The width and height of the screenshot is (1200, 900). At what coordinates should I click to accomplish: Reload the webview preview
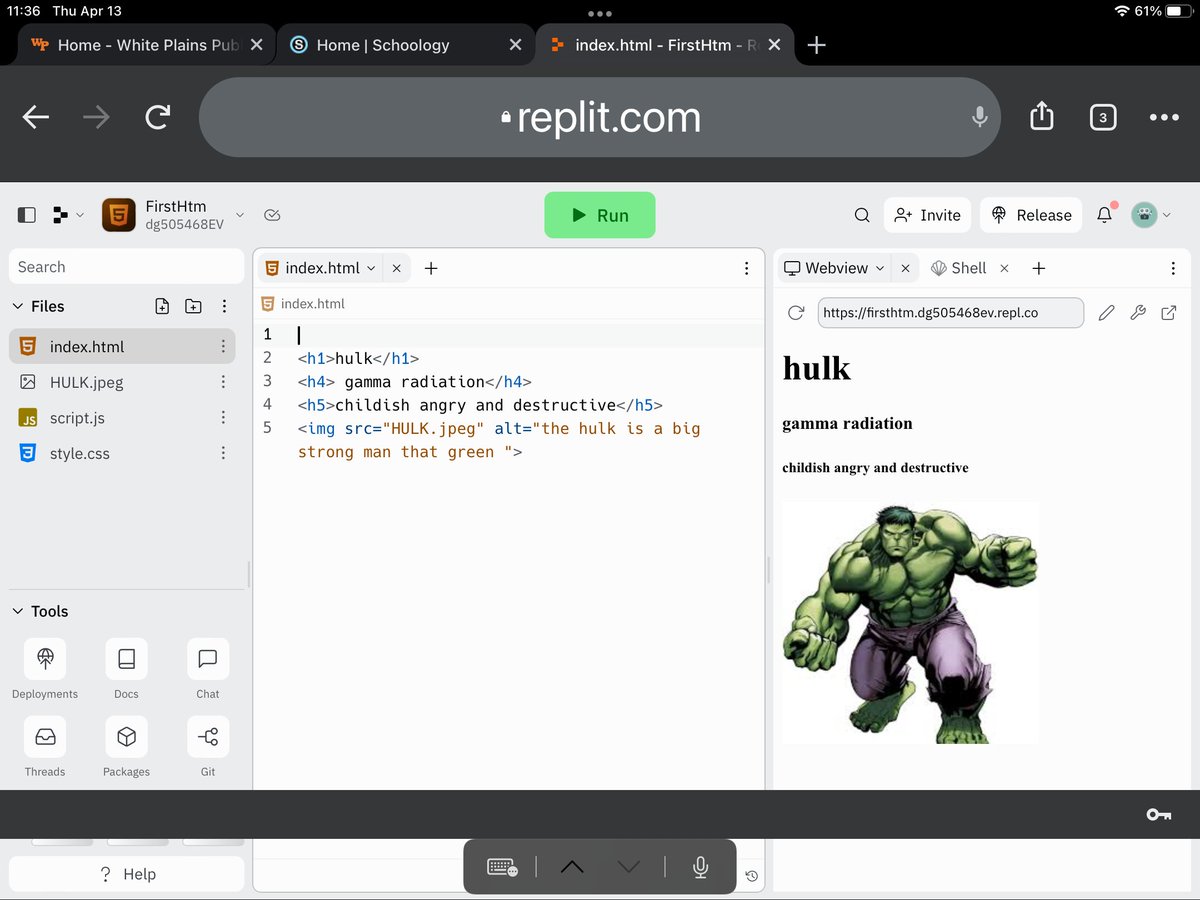(x=796, y=313)
